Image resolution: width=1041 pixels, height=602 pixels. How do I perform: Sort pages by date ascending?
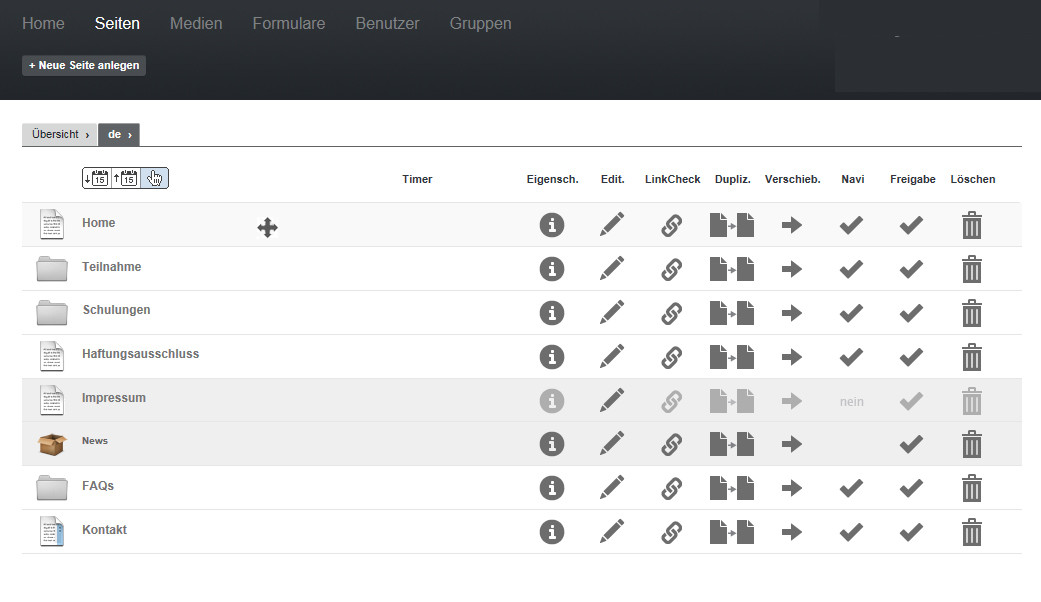click(x=125, y=178)
